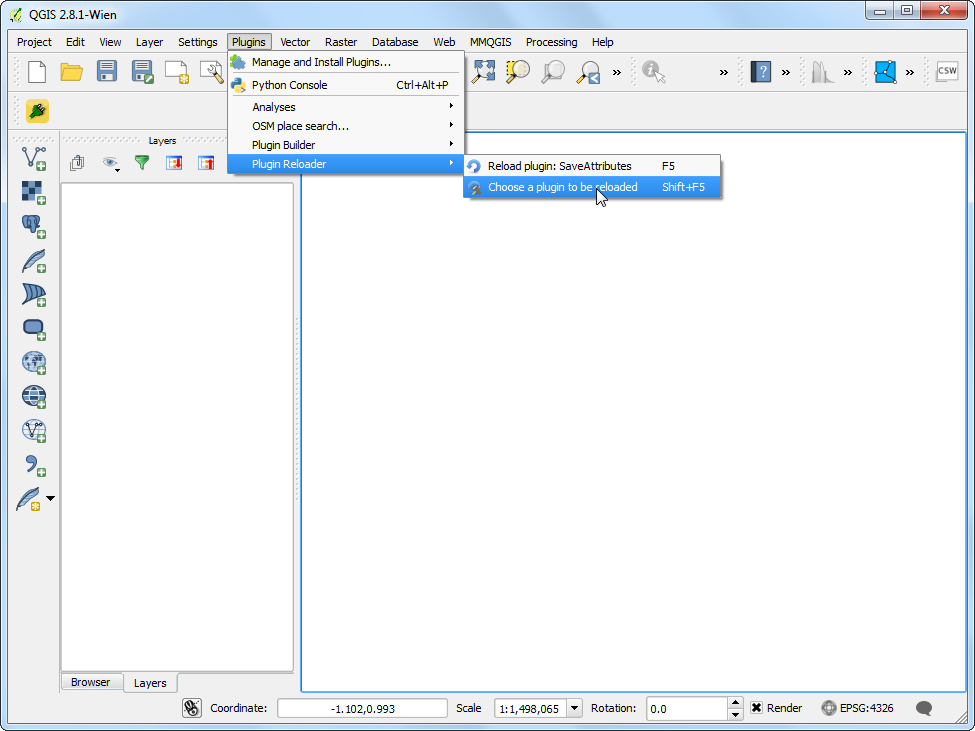The image size is (975, 731).
Task: Open the MMQGIS menu
Action: point(491,42)
